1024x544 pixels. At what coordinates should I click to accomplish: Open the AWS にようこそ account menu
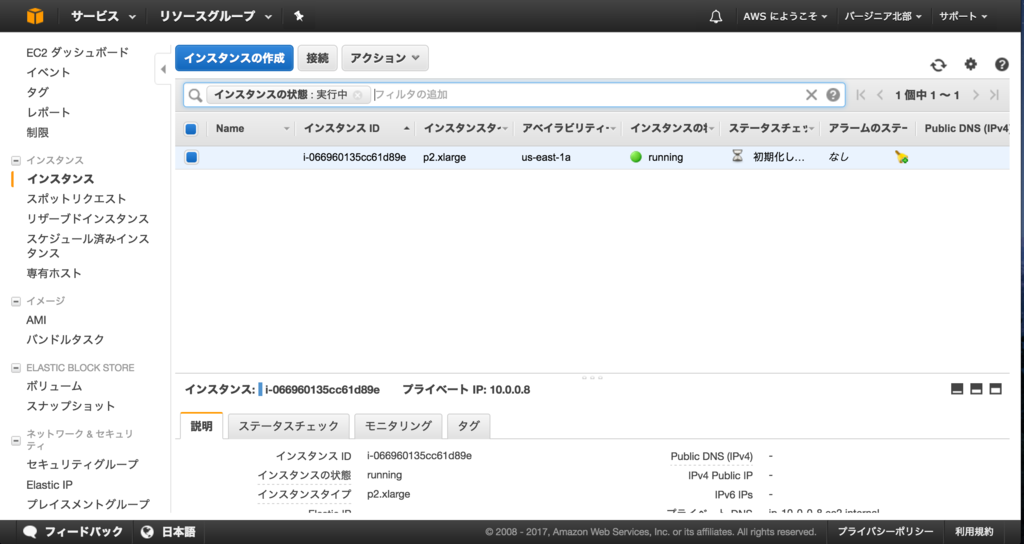tap(785, 16)
